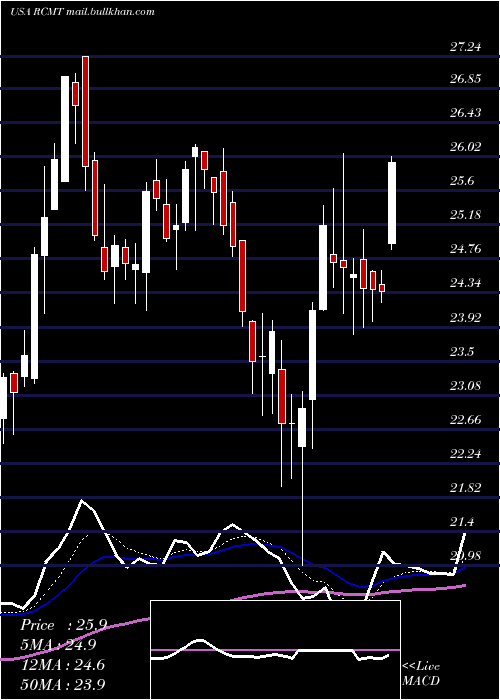Click inside the MACD inset chart
Screen dimensions: 500x700
pos(275,650)
